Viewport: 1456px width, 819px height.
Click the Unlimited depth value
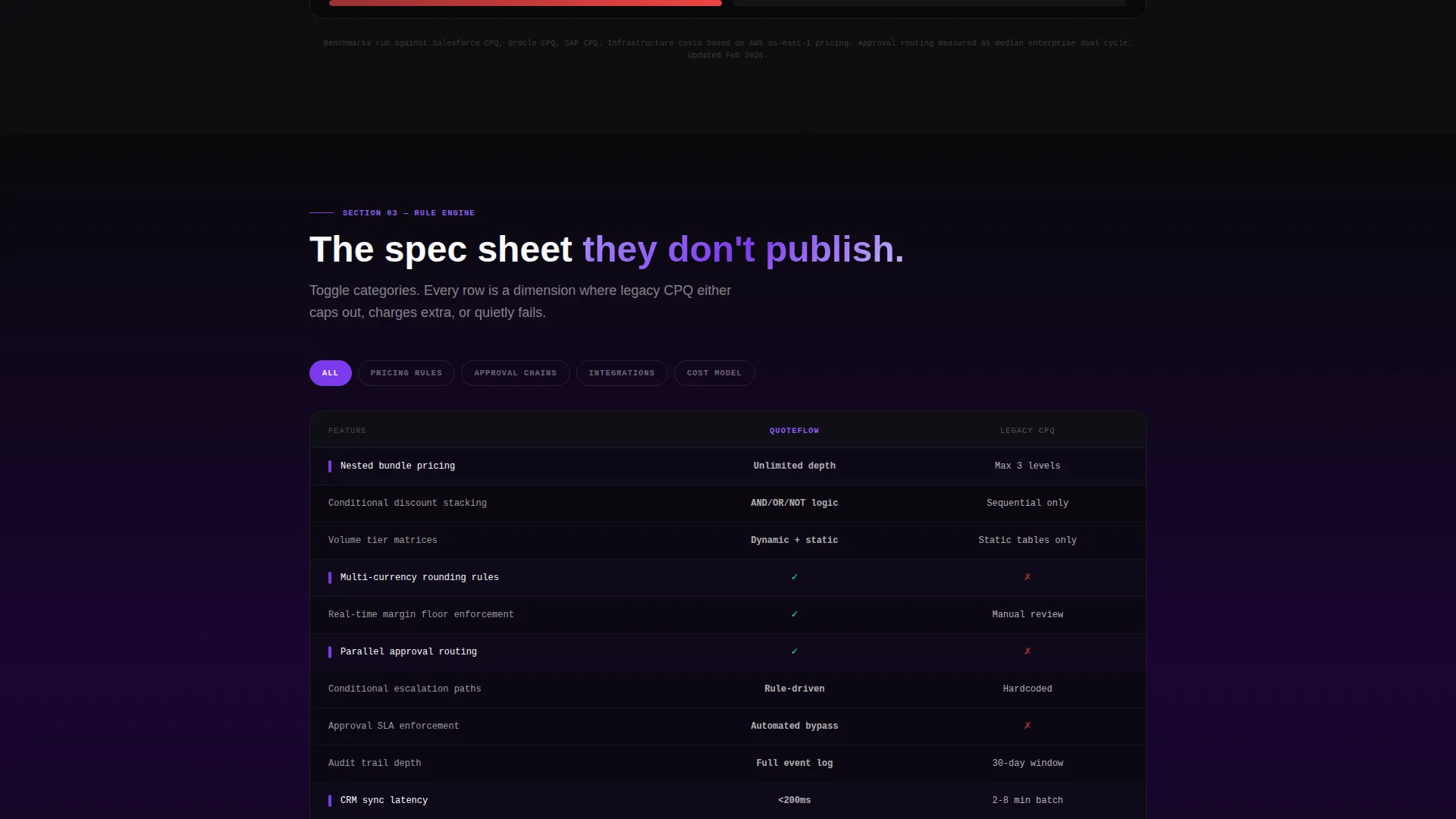794,466
